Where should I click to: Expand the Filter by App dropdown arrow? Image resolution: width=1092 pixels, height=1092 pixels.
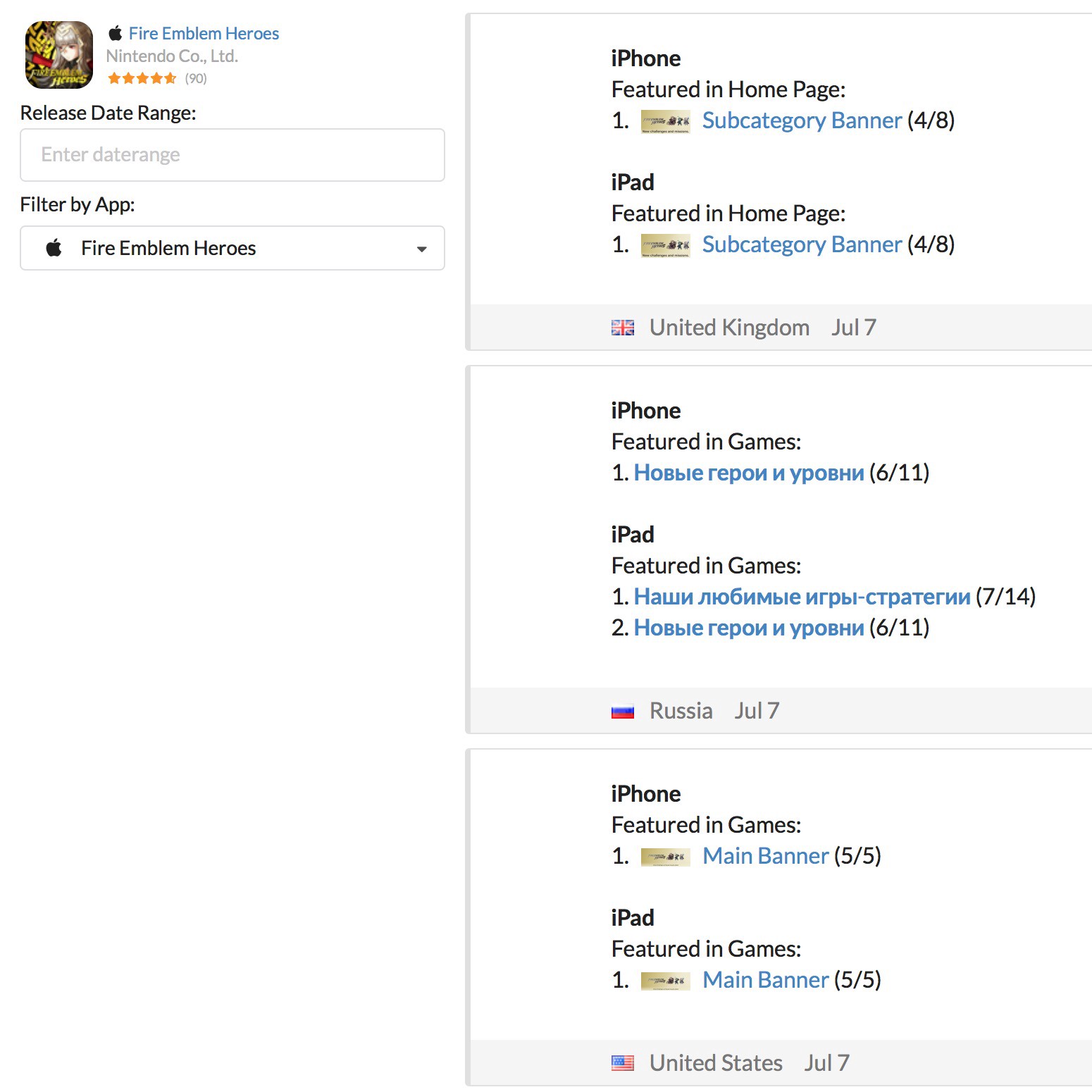point(421,249)
